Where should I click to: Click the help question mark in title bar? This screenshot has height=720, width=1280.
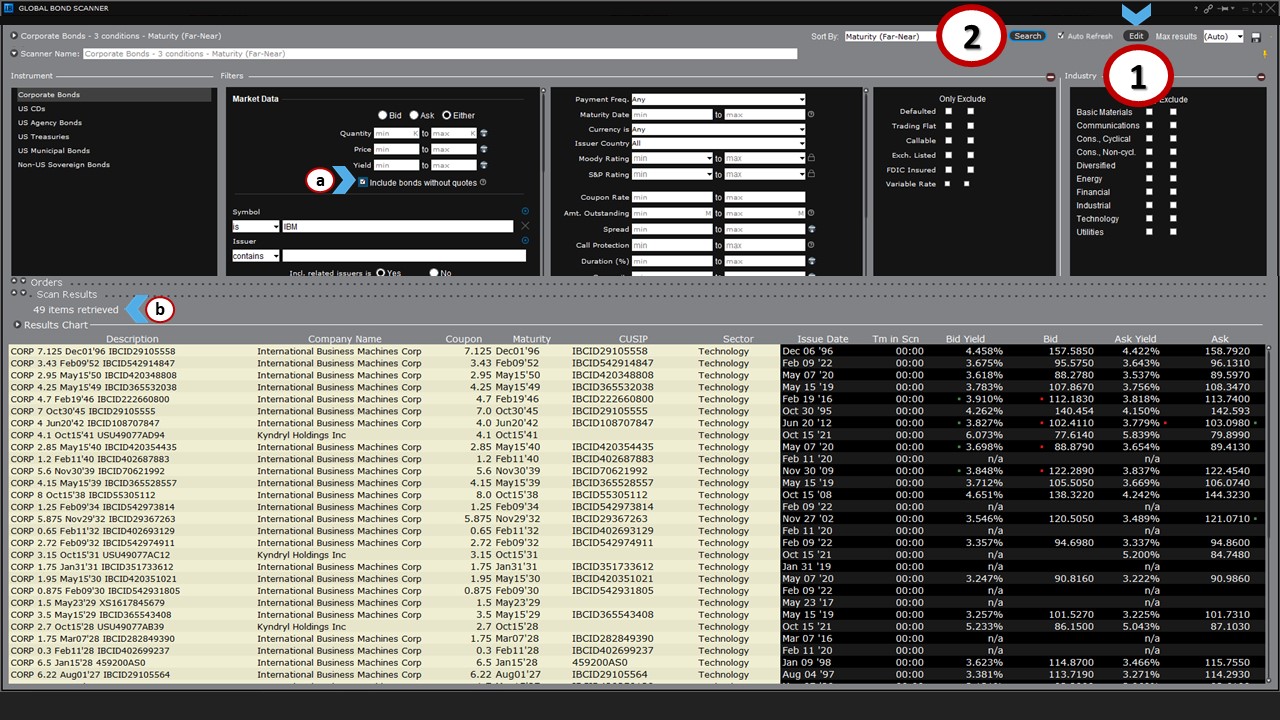pyautogui.click(x=1195, y=9)
